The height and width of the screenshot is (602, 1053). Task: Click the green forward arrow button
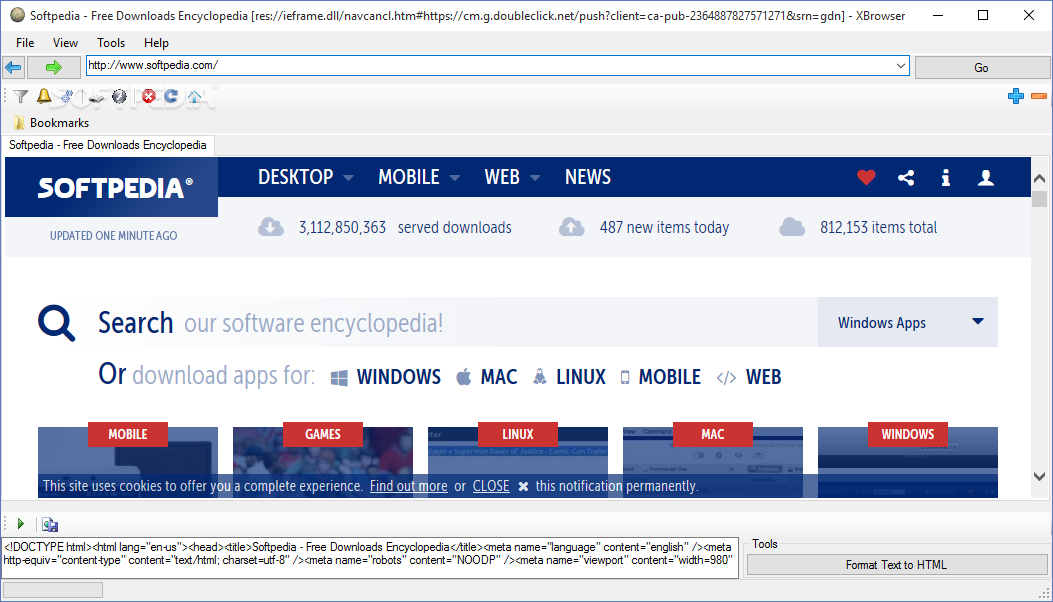pos(54,67)
